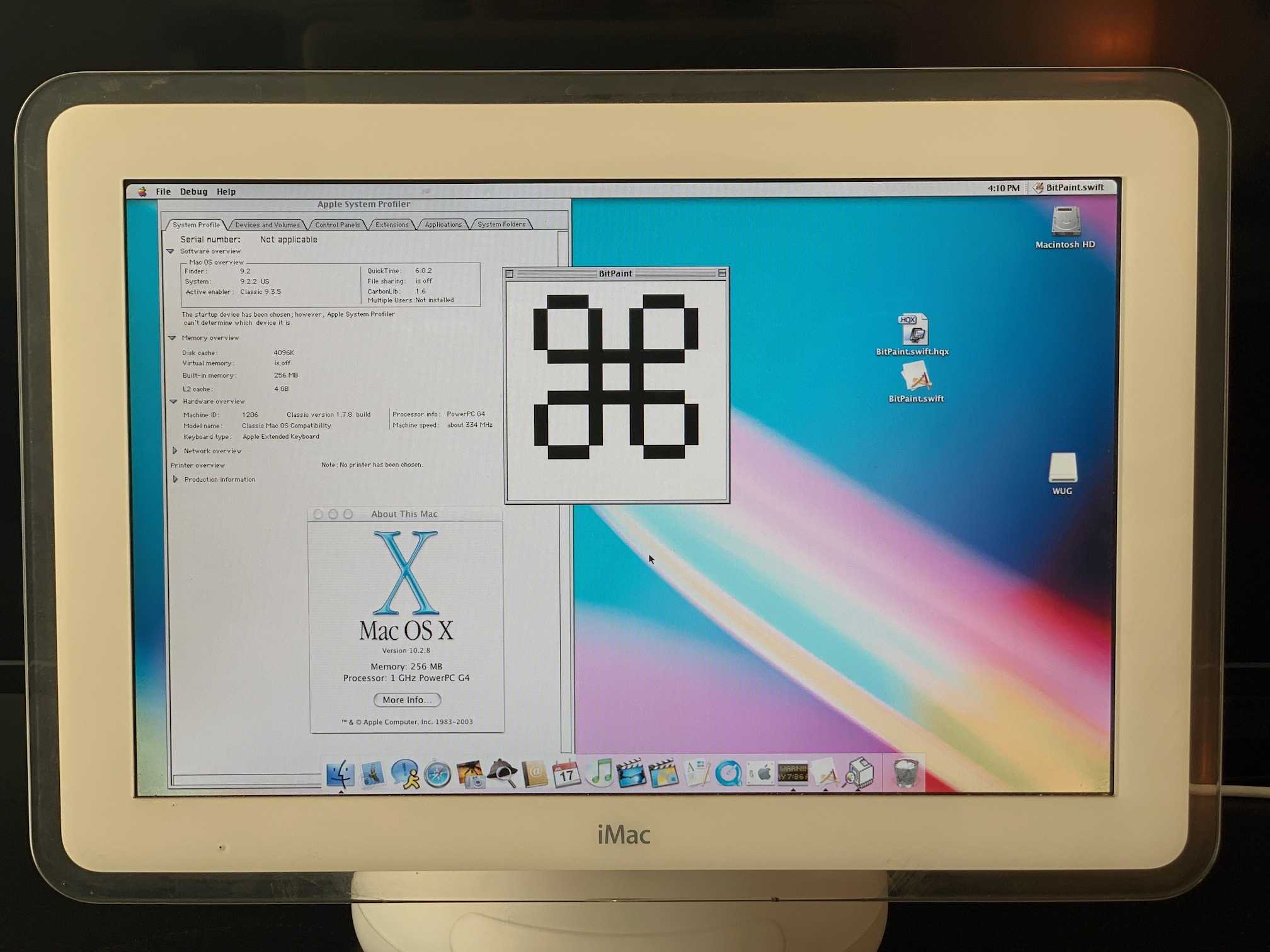Open the Trash in the dock
Image resolution: width=1270 pixels, height=952 pixels.
[x=906, y=773]
